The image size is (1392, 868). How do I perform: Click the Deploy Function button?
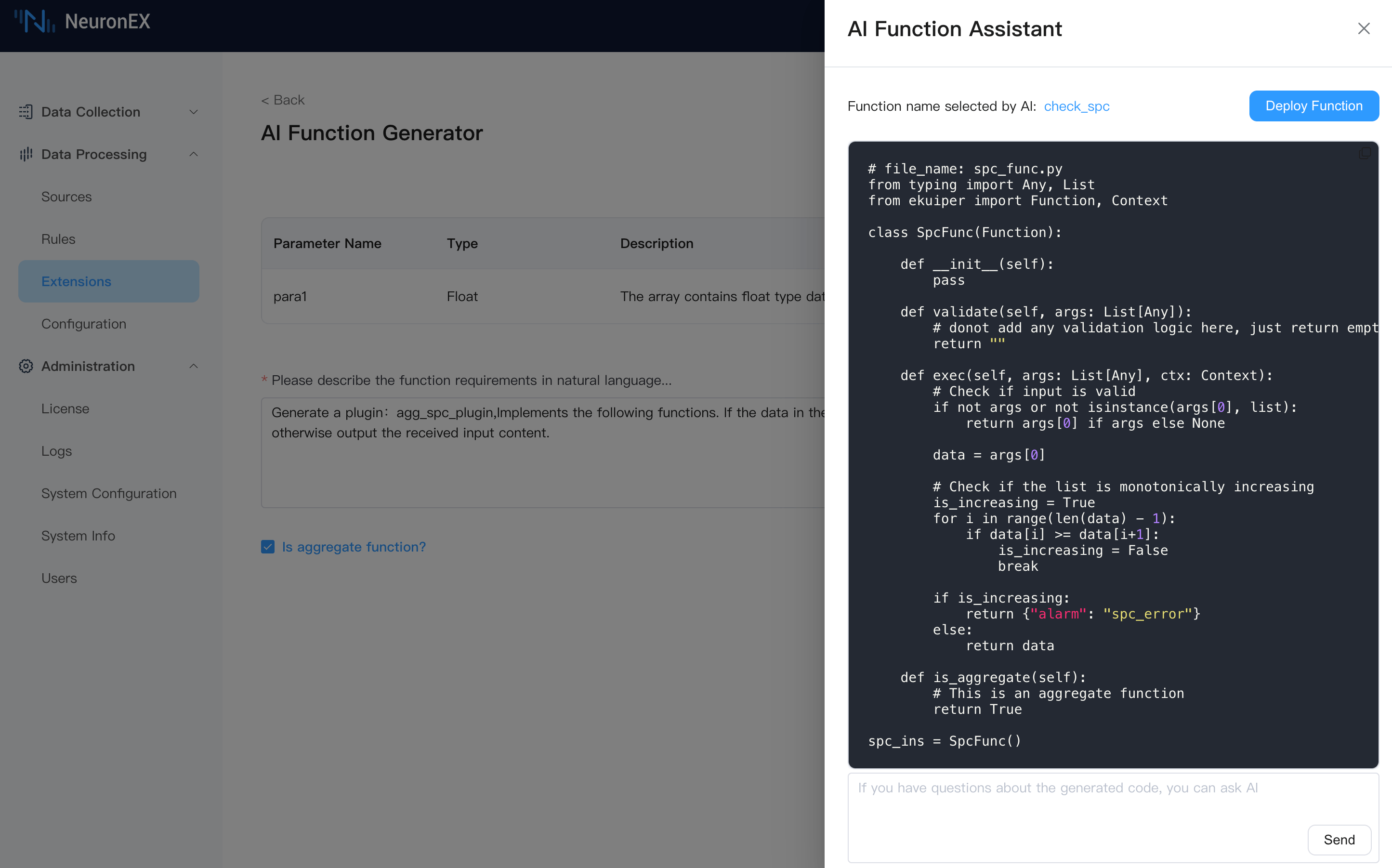click(1313, 106)
